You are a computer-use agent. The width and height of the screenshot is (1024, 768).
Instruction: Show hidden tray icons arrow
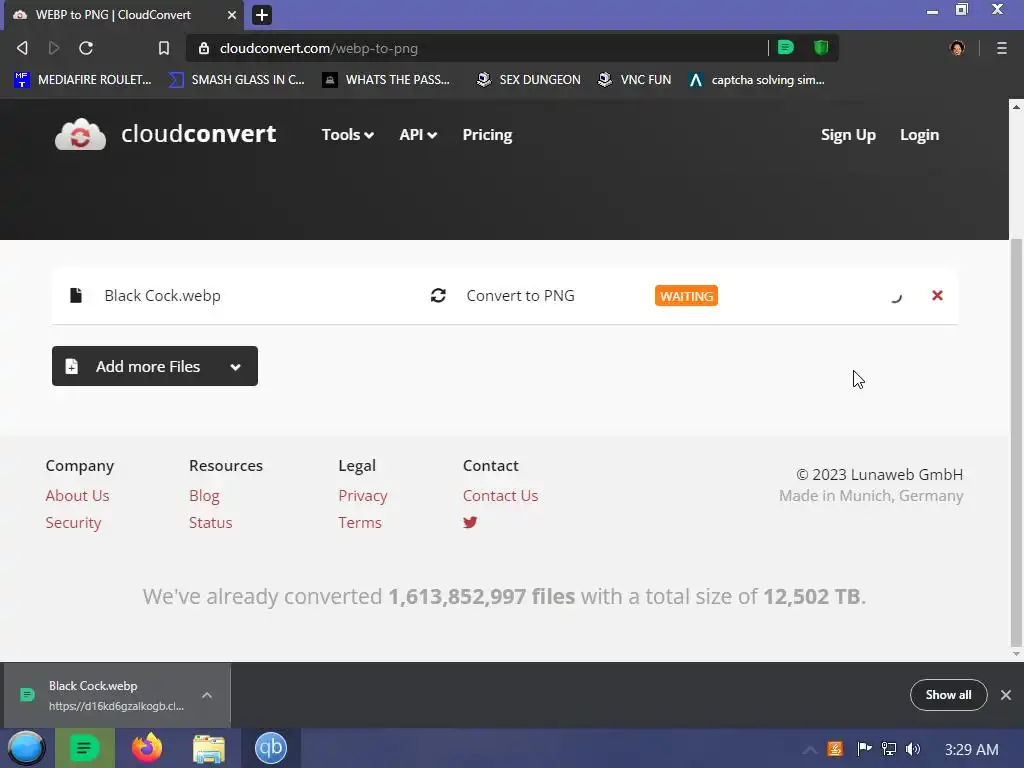coord(809,749)
